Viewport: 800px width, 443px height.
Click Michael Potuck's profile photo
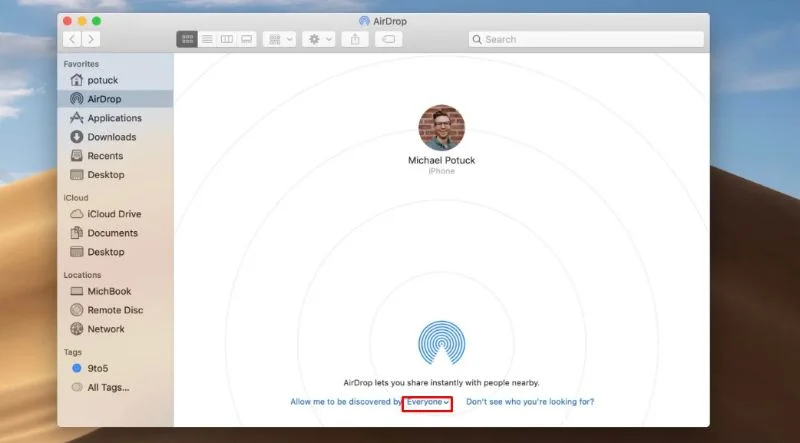(441, 128)
